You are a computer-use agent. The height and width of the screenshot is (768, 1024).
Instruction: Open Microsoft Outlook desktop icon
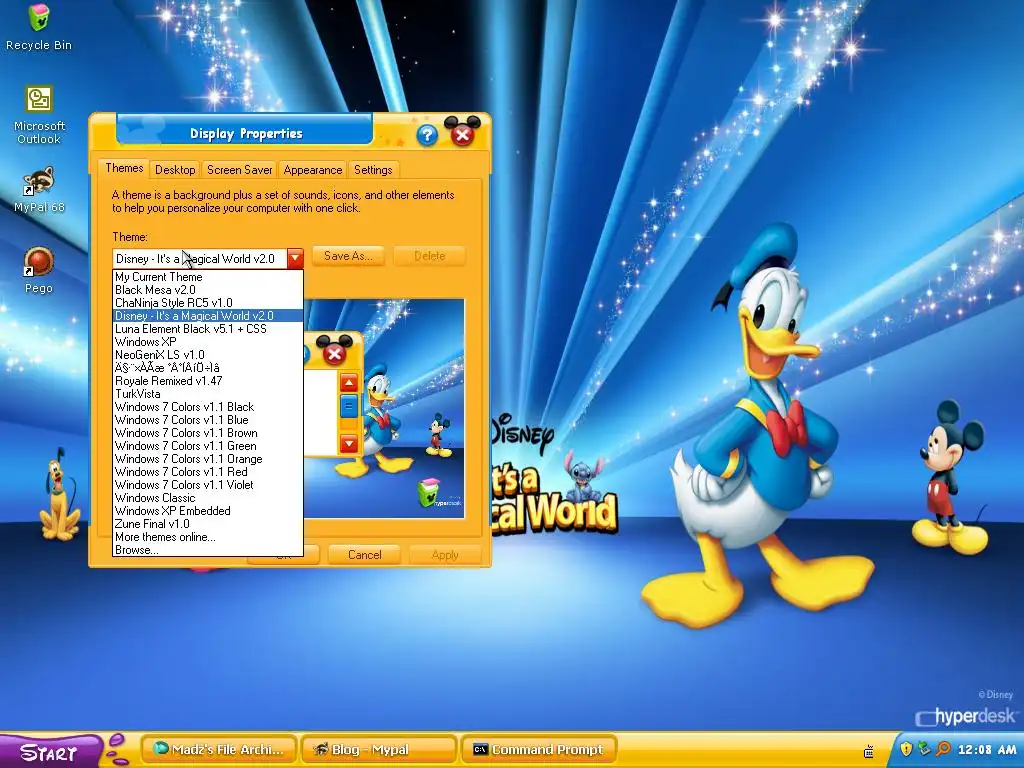[39, 114]
